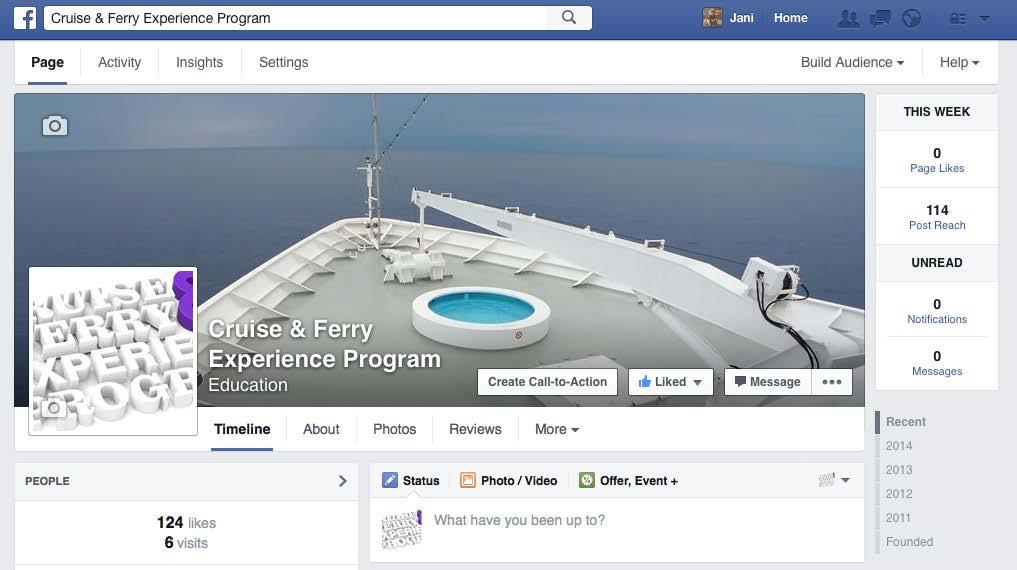Image resolution: width=1017 pixels, height=570 pixels.
Task: Click the page profile picture thumbnail
Action: (x=113, y=351)
